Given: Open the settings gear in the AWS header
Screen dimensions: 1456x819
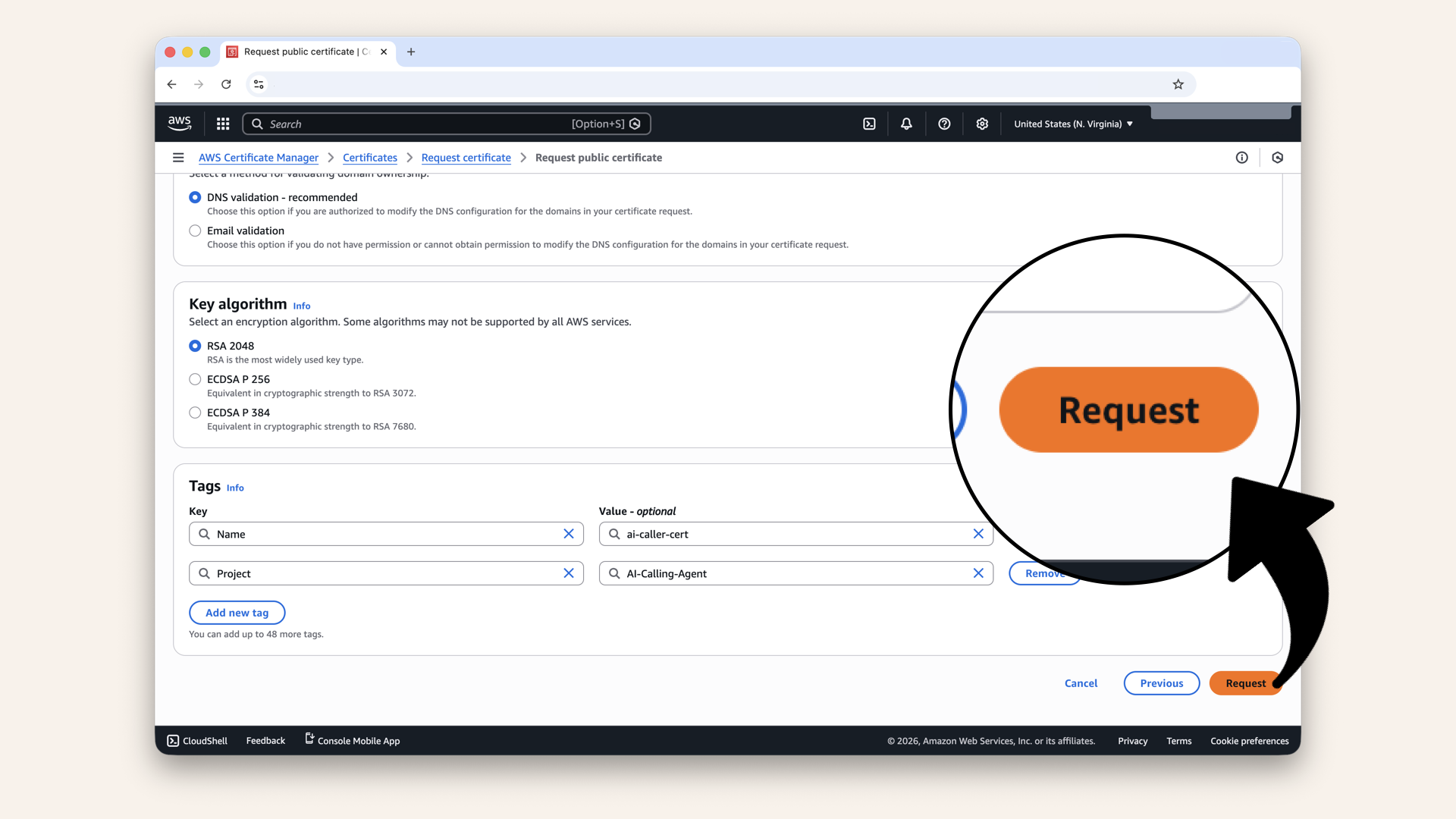Looking at the screenshot, I should 982,124.
